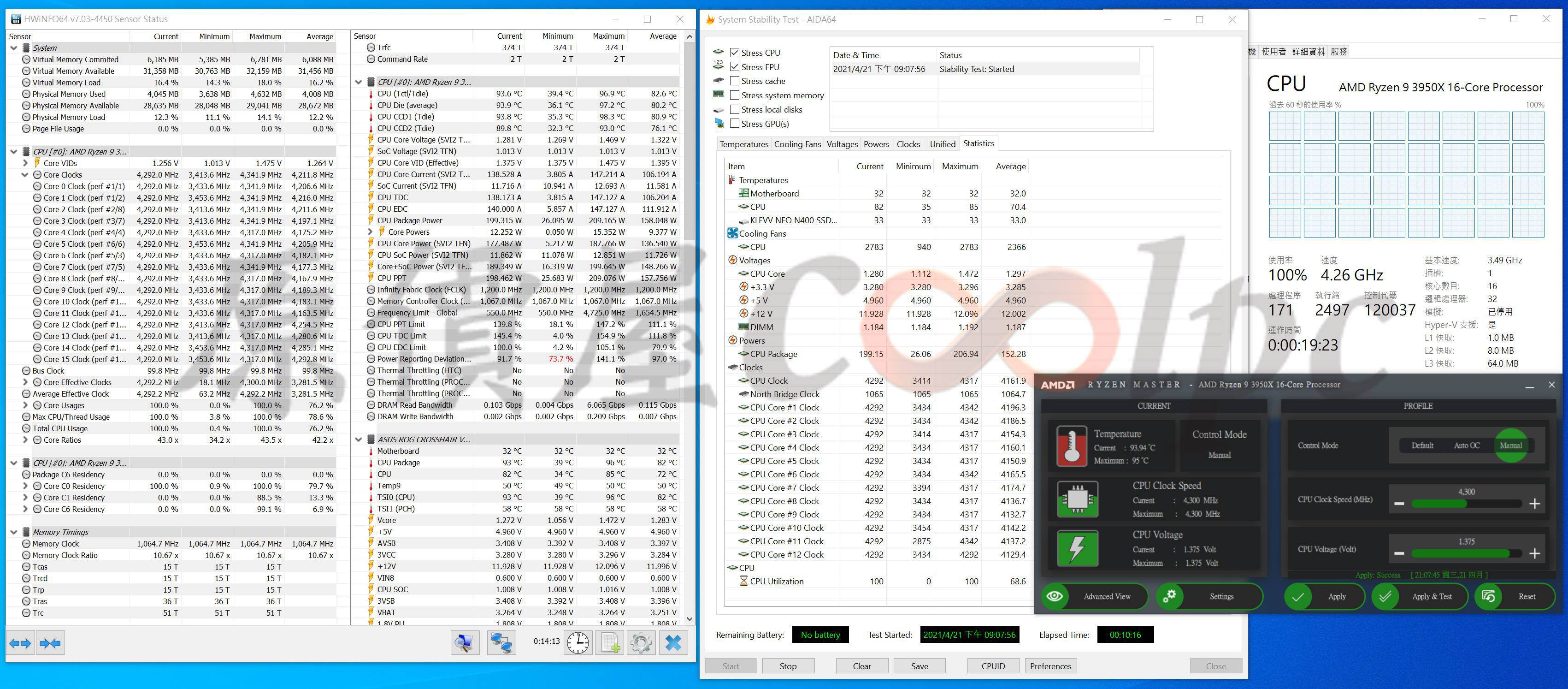Click AIDA64 flame icon in title bar
The image size is (1568, 689).
pyautogui.click(x=710, y=19)
